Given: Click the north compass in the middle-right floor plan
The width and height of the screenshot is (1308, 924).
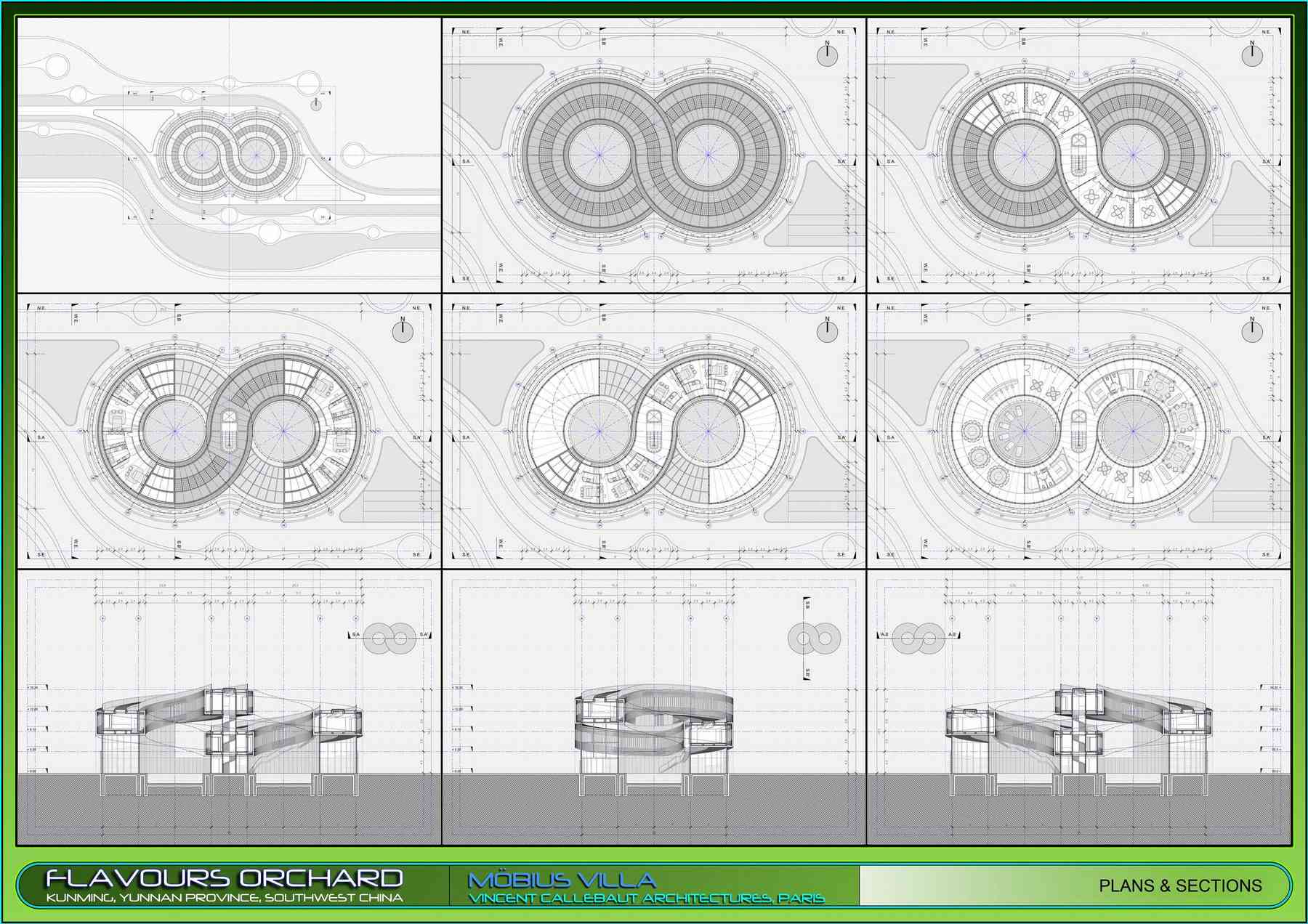Looking at the screenshot, I should [x=1251, y=331].
